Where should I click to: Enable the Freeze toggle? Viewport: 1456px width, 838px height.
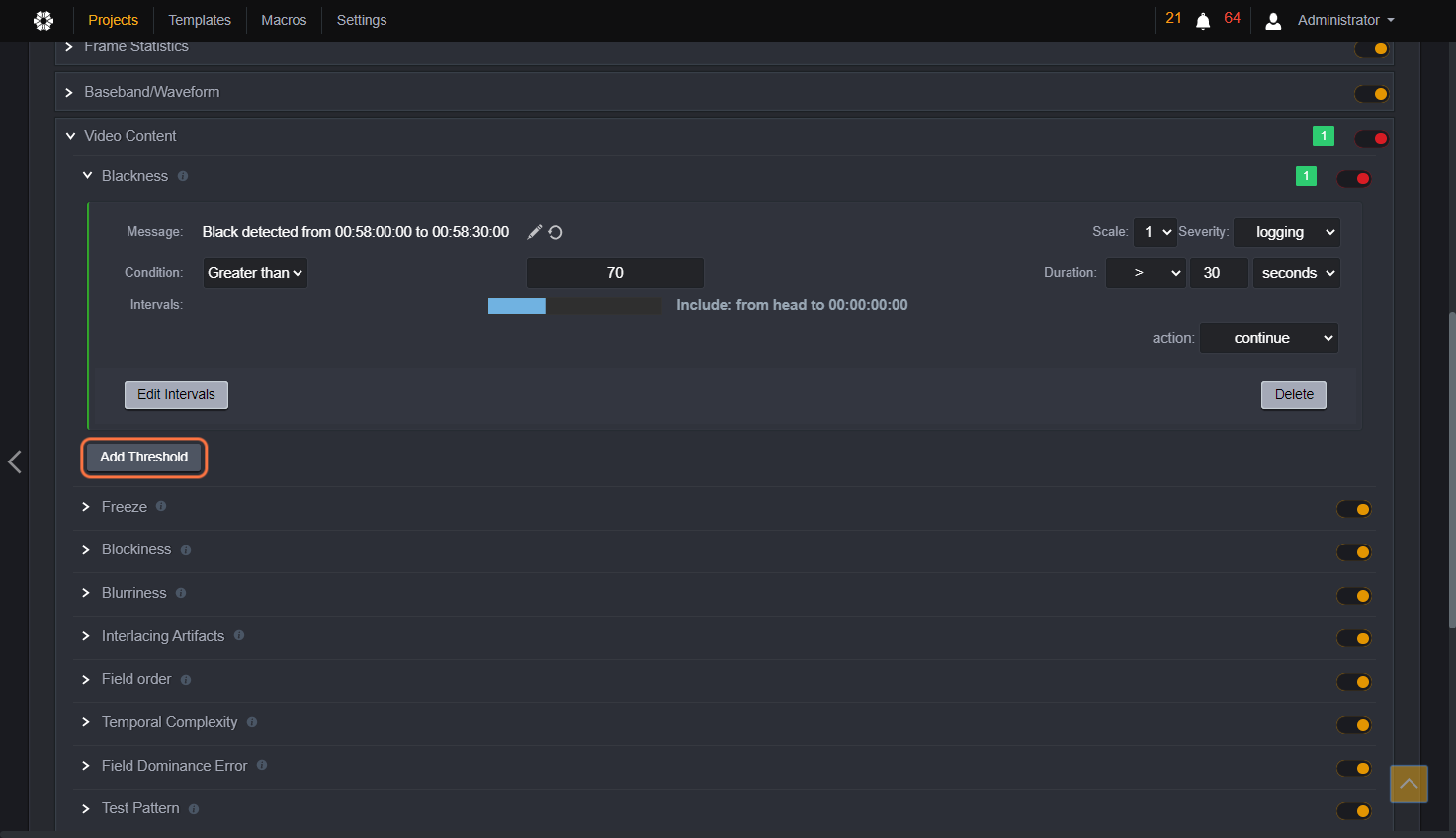(x=1353, y=509)
